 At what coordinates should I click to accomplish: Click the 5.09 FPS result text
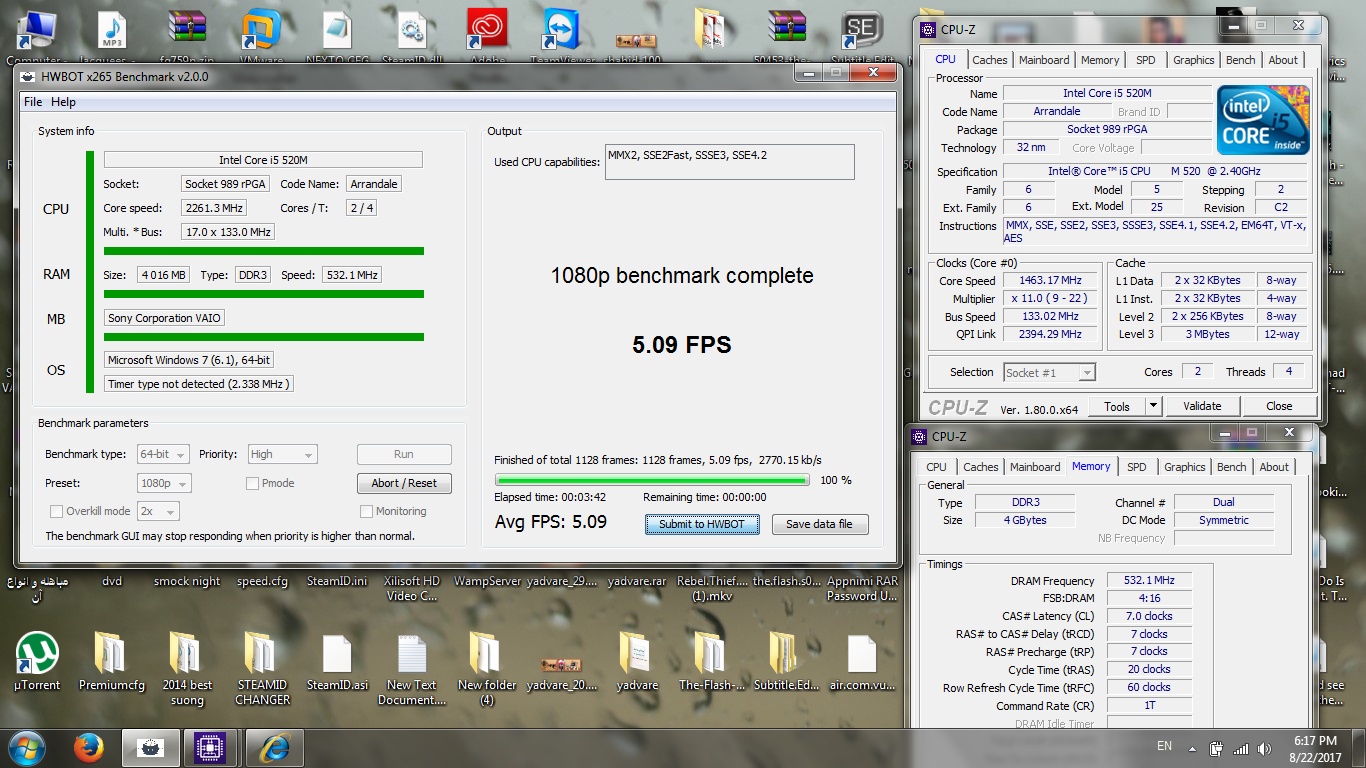pos(682,345)
